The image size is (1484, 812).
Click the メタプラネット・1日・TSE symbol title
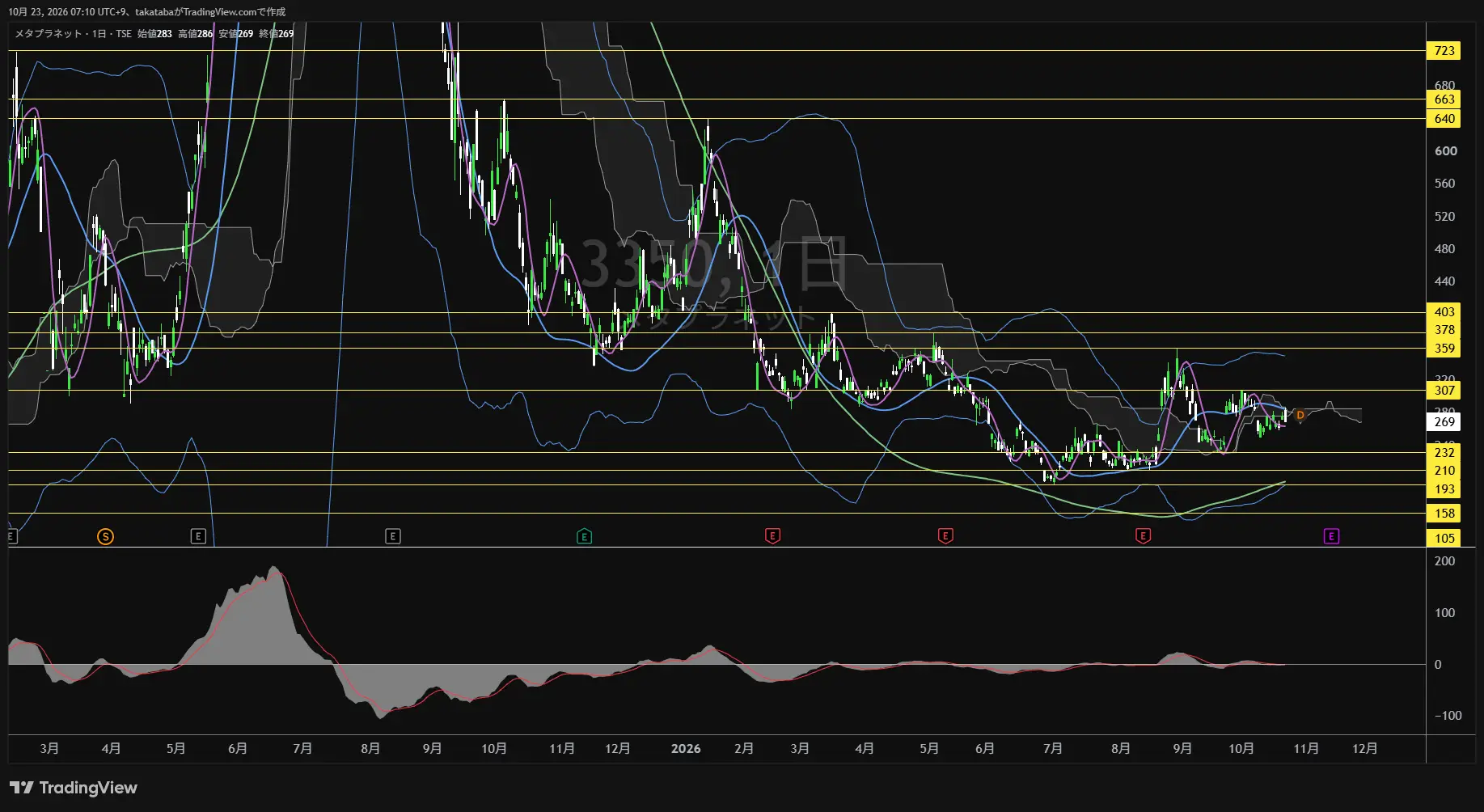[73, 34]
